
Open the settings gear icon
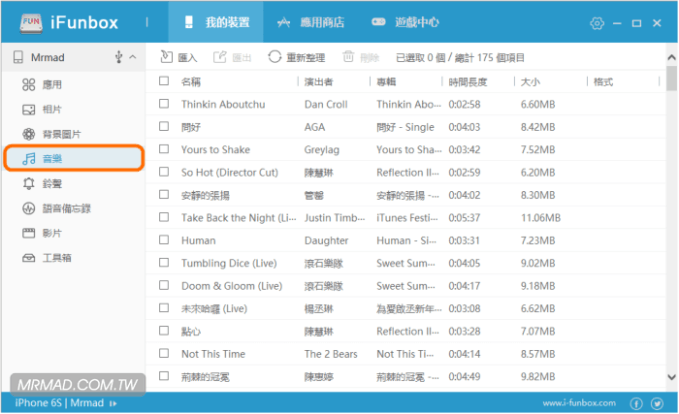pyautogui.click(x=597, y=23)
